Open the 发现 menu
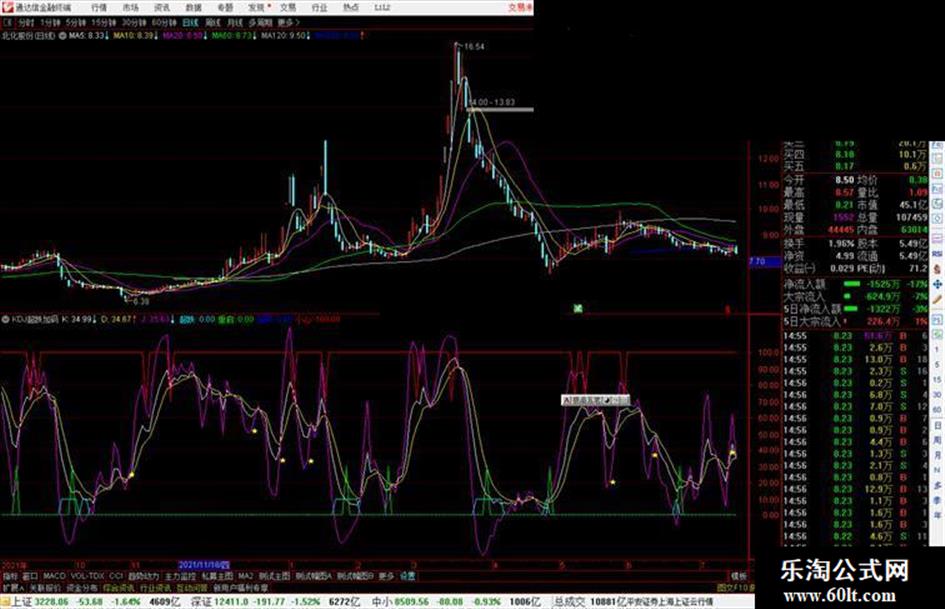This screenshot has width=945, height=609. coord(257,7)
